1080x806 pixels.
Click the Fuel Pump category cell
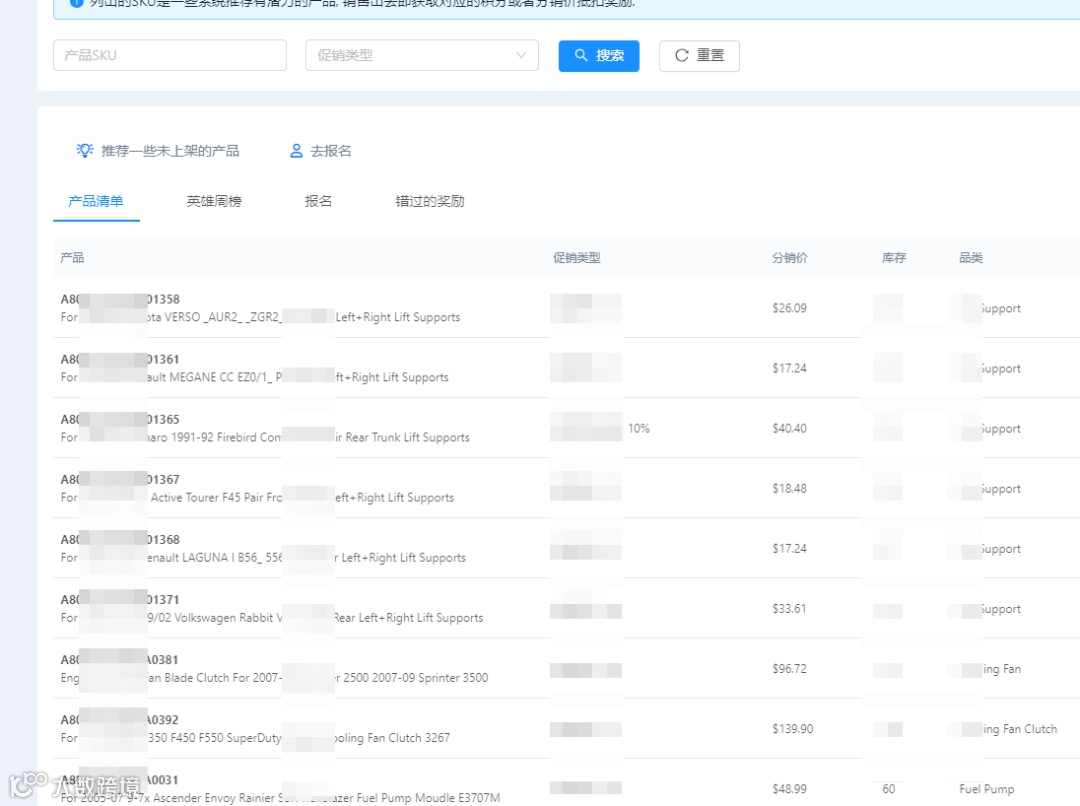[x=986, y=789]
